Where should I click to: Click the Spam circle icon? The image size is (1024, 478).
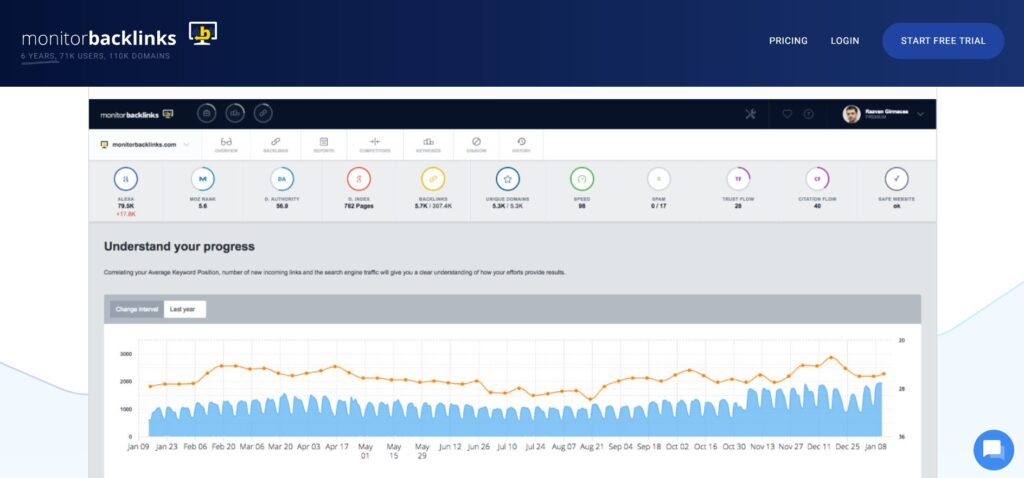pos(659,179)
